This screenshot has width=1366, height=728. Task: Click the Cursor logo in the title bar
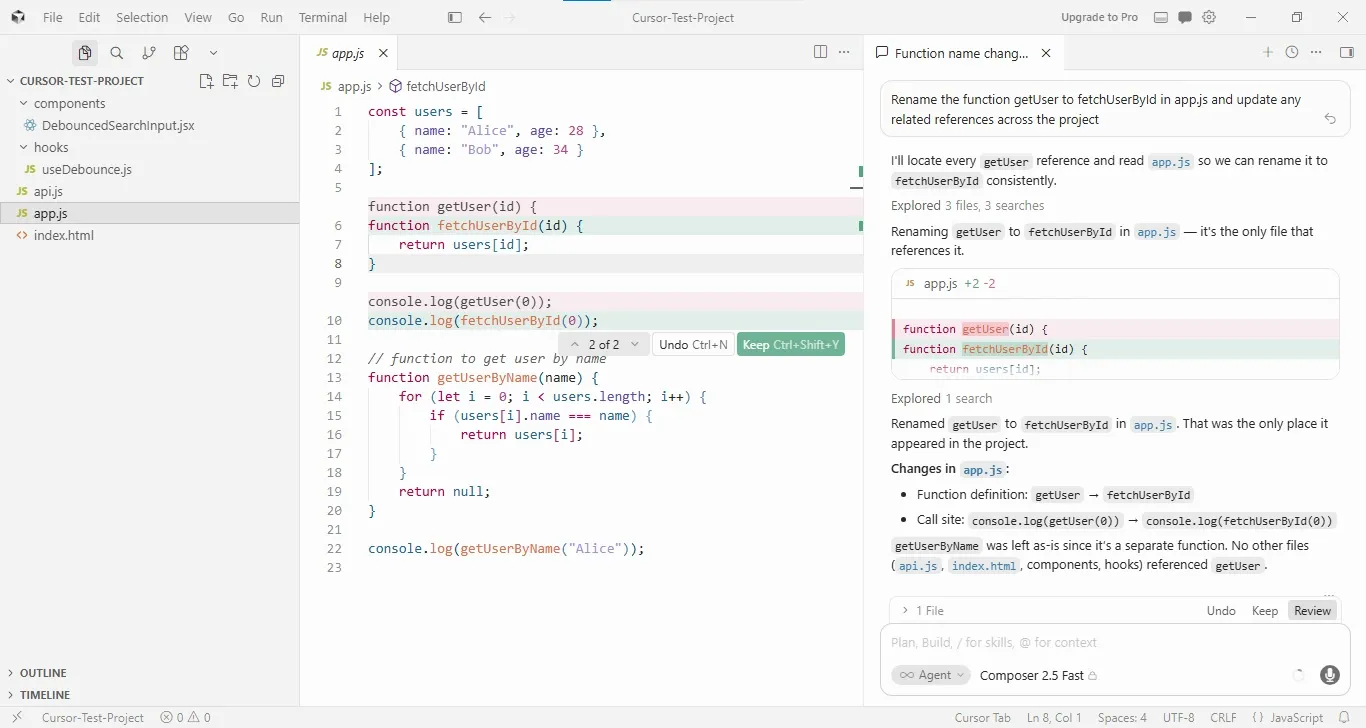pos(18,18)
